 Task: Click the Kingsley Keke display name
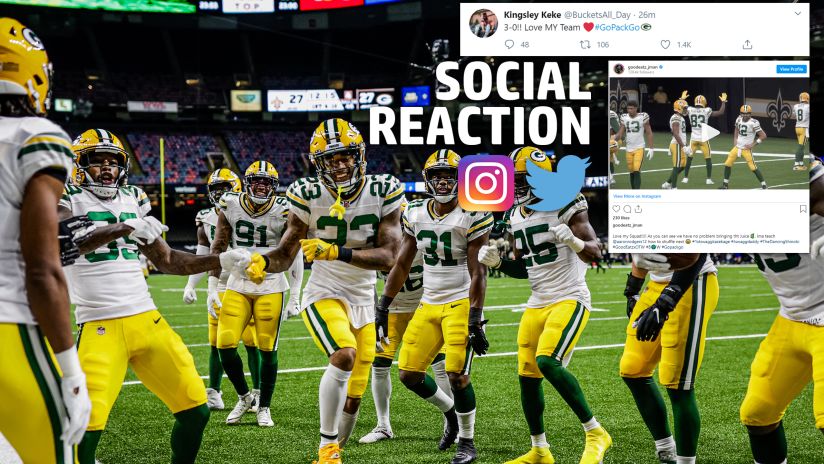point(532,15)
